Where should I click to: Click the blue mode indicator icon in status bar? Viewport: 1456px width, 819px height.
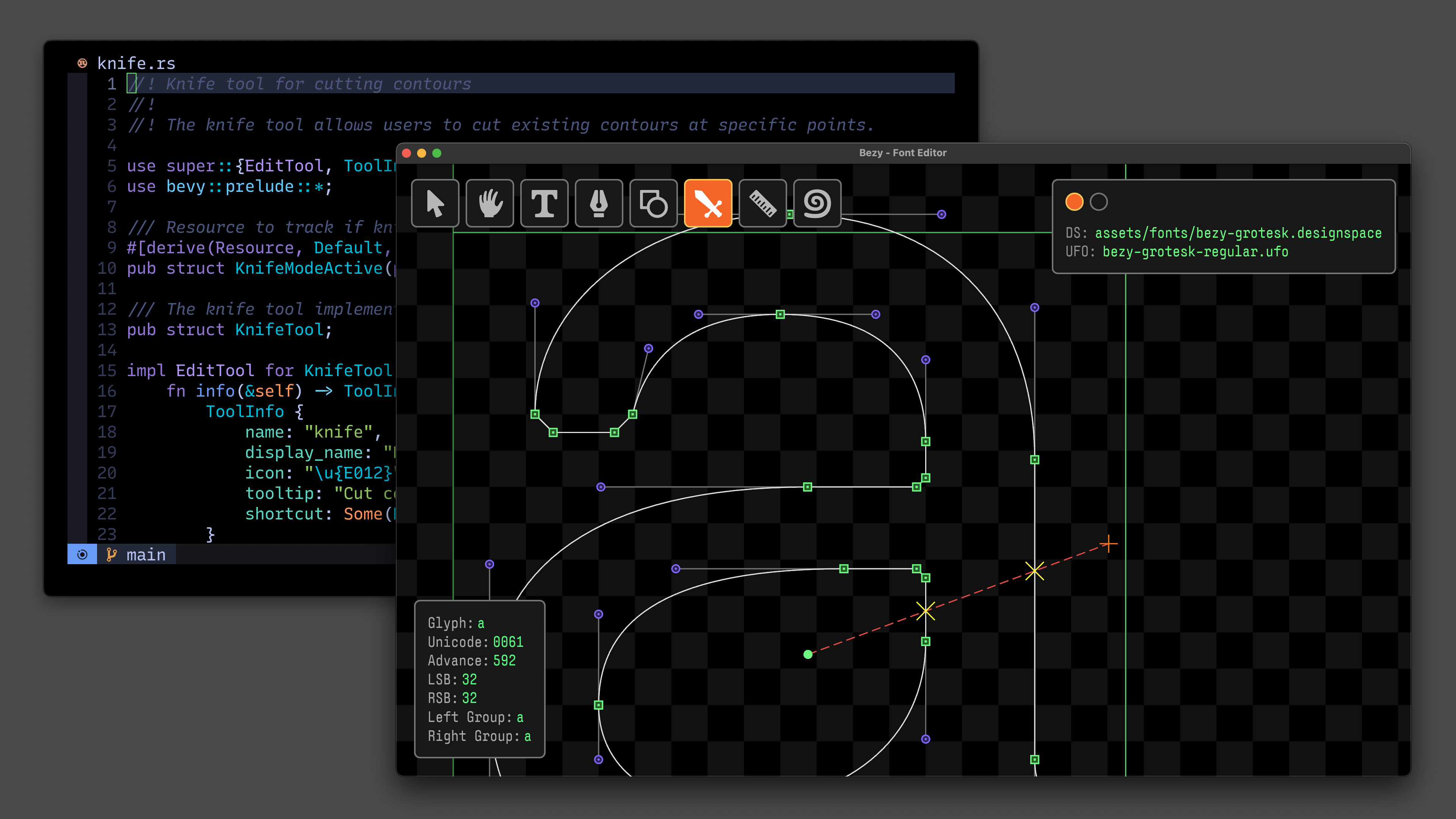(x=82, y=554)
